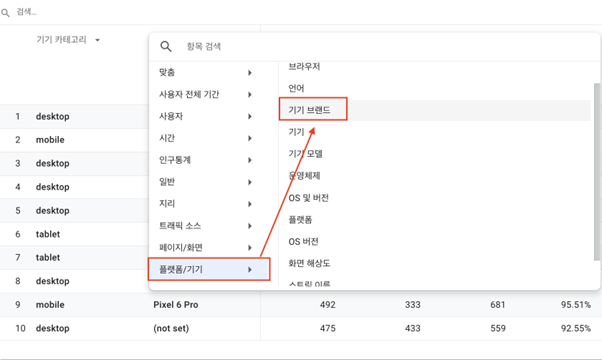Click the desktop cell in row 3

53,163
